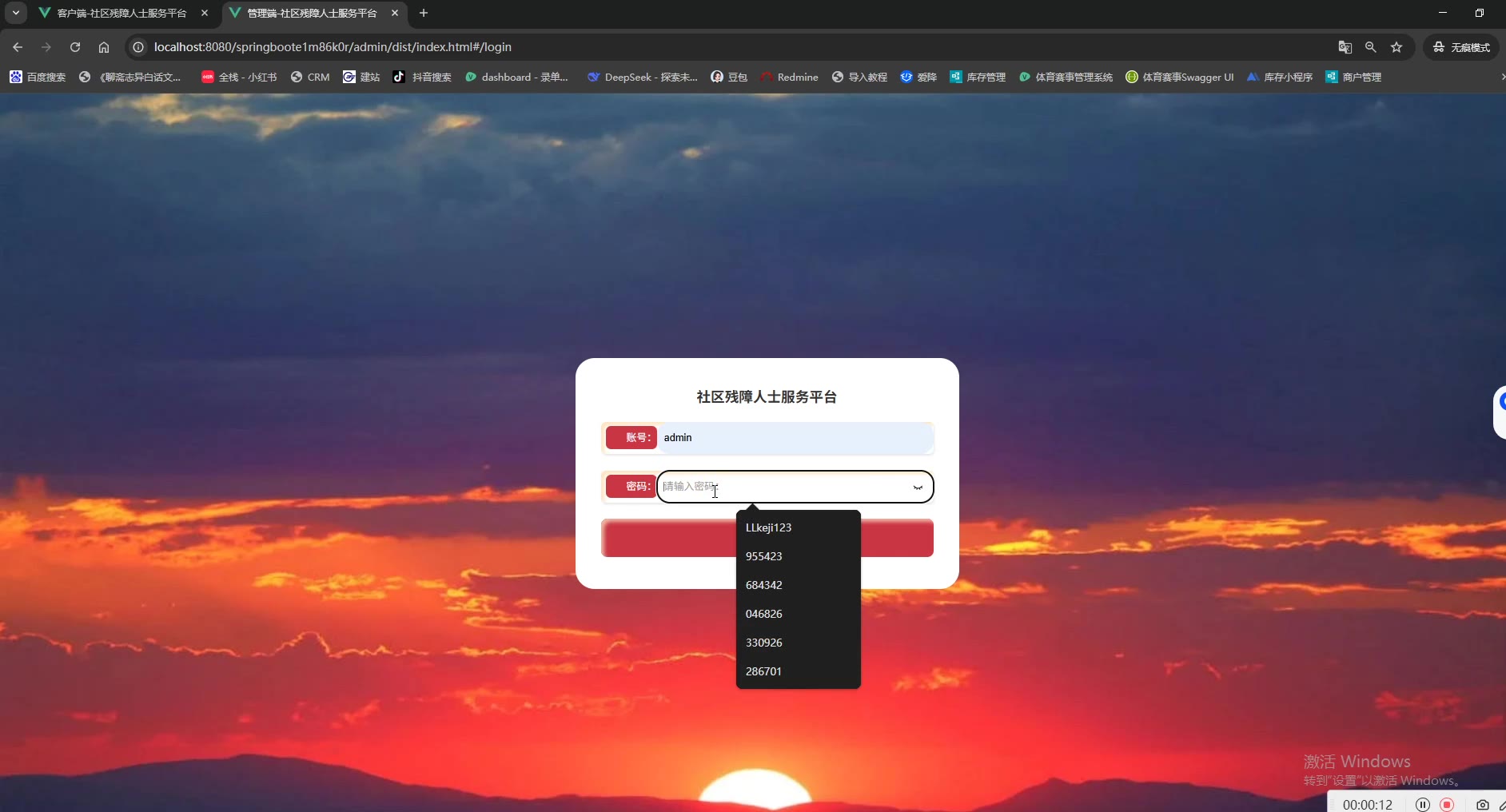This screenshot has height=812, width=1506.
Task: Bookmark this page with the star icon
Action: pyautogui.click(x=1396, y=47)
